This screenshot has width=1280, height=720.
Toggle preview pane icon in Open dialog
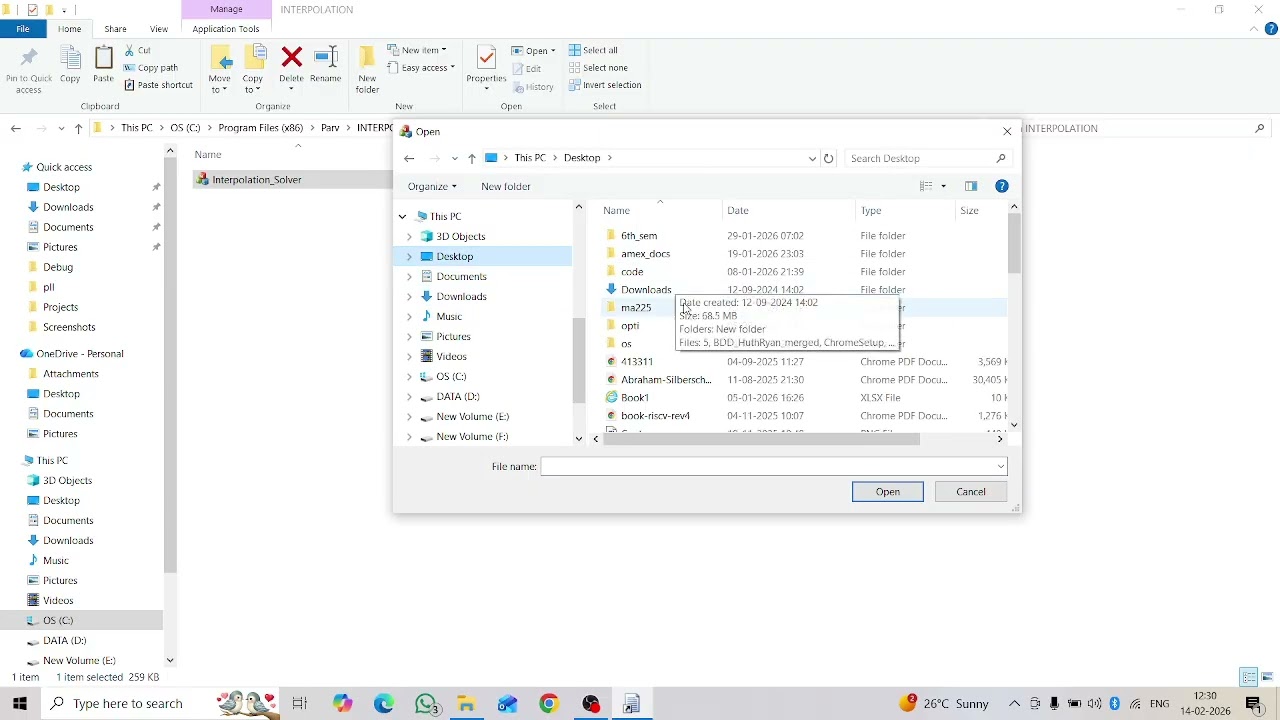coord(971,186)
